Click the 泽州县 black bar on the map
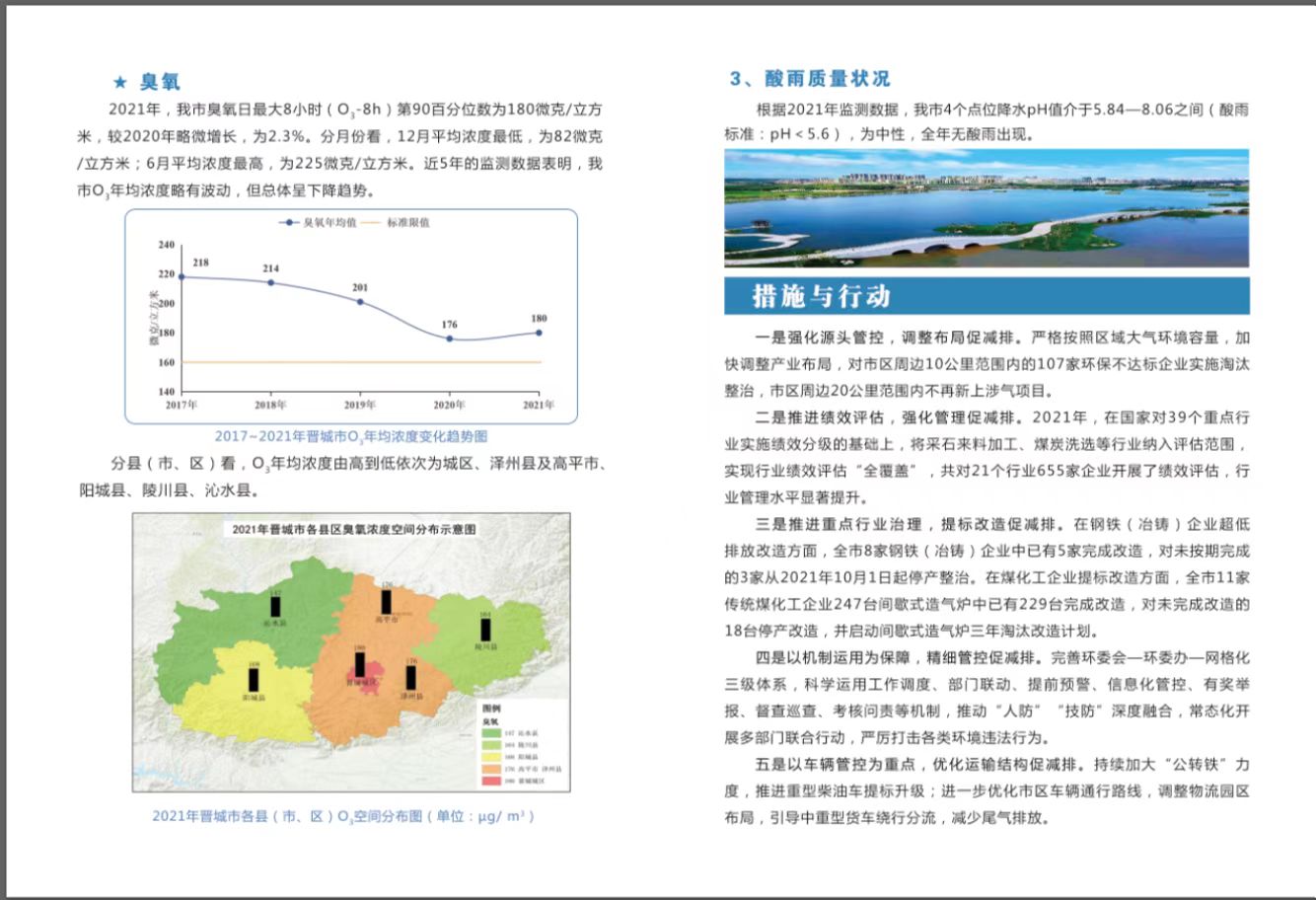The width and height of the screenshot is (1316, 900). [x=411, y=677]
